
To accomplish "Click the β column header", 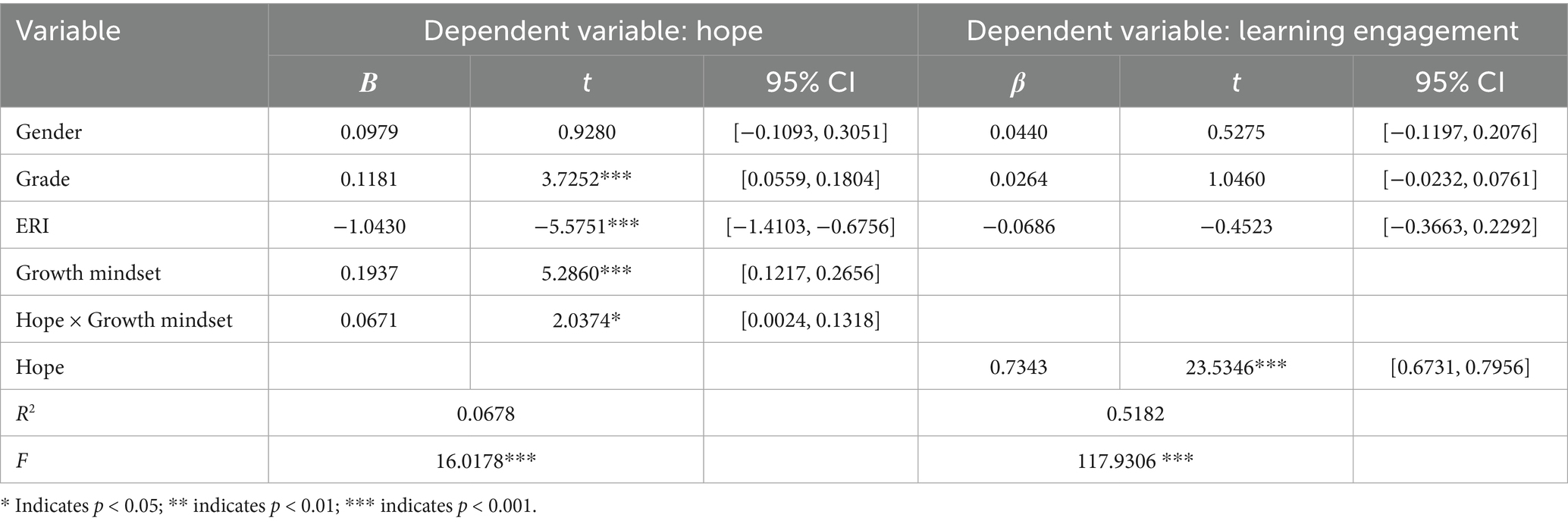I will [x=1018, y=82].
